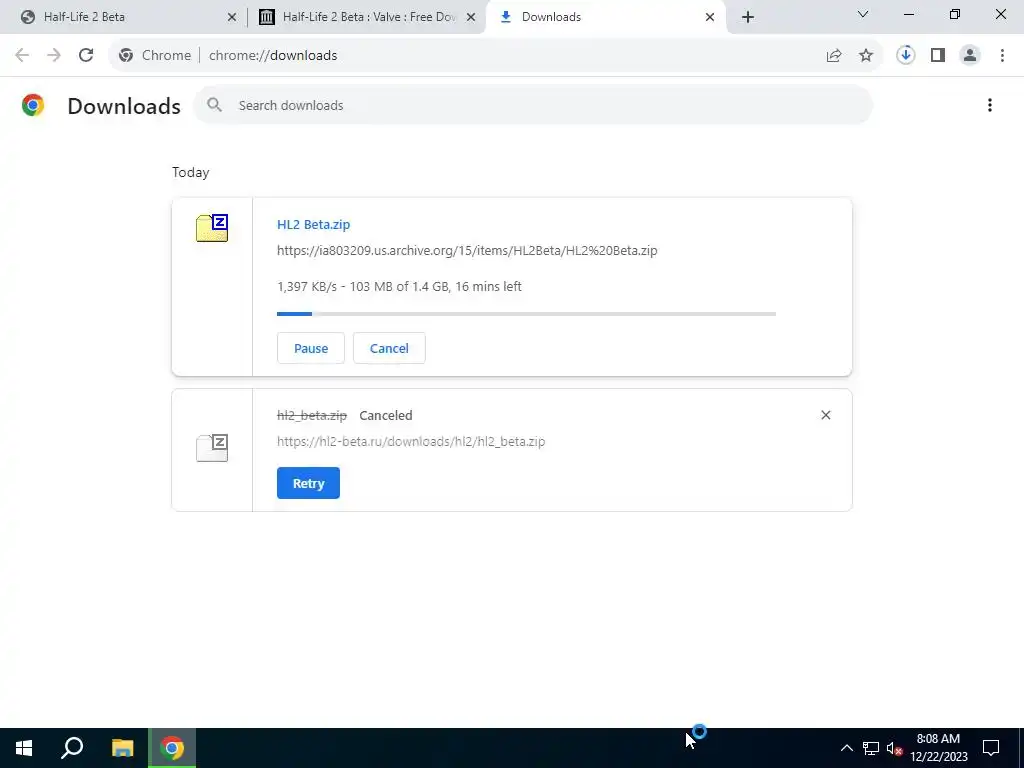Click the hl2-beta.ru download URL

coord(411,441)
